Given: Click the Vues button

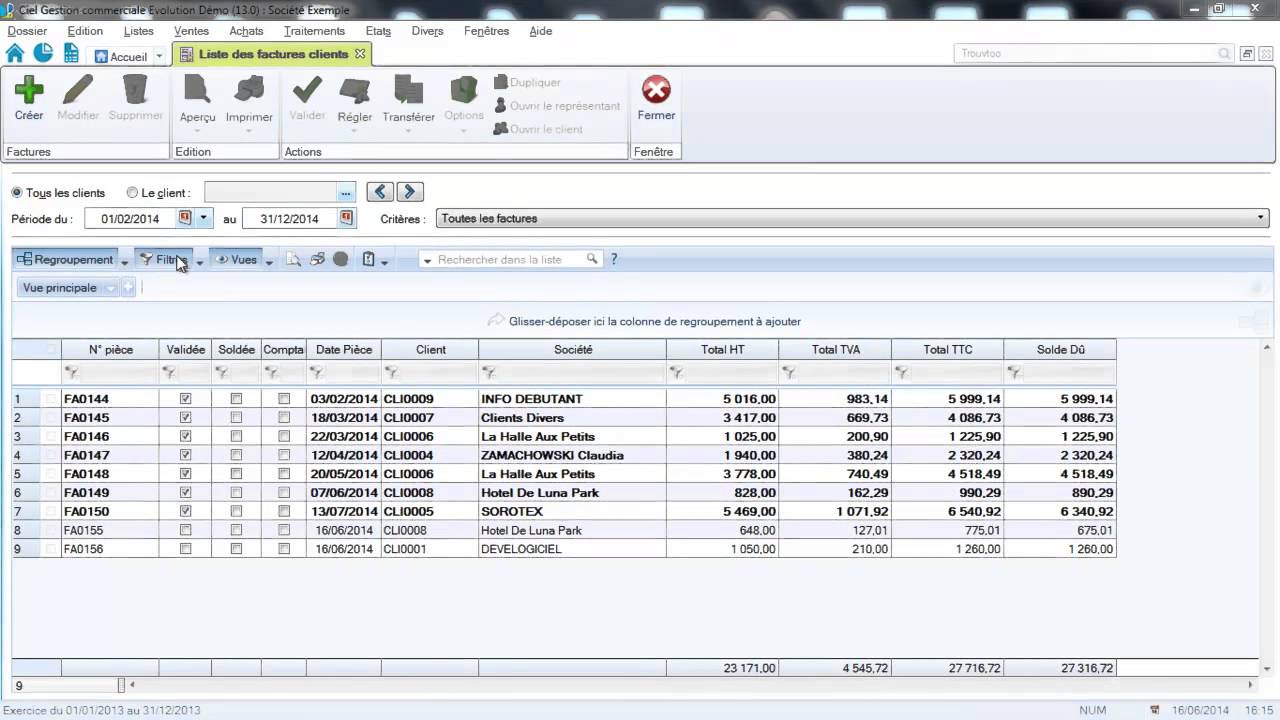Looking at the screenshot, I should (236, 260).
